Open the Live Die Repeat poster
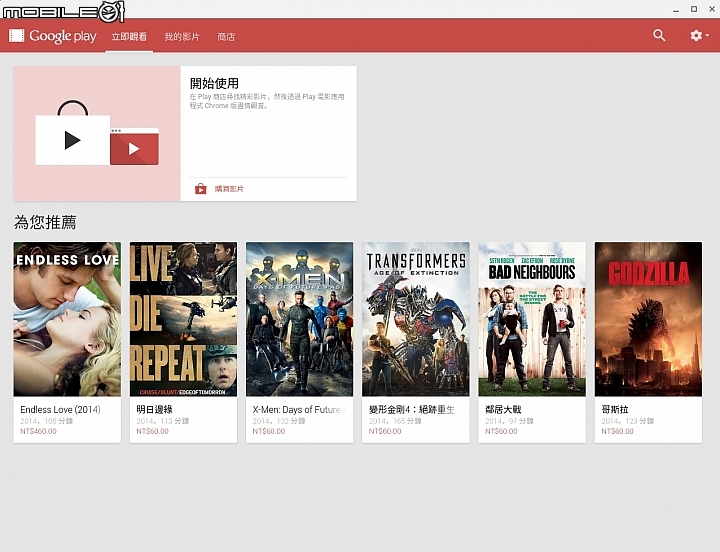Viewport: 720px width, 552px height. point(183,319)
